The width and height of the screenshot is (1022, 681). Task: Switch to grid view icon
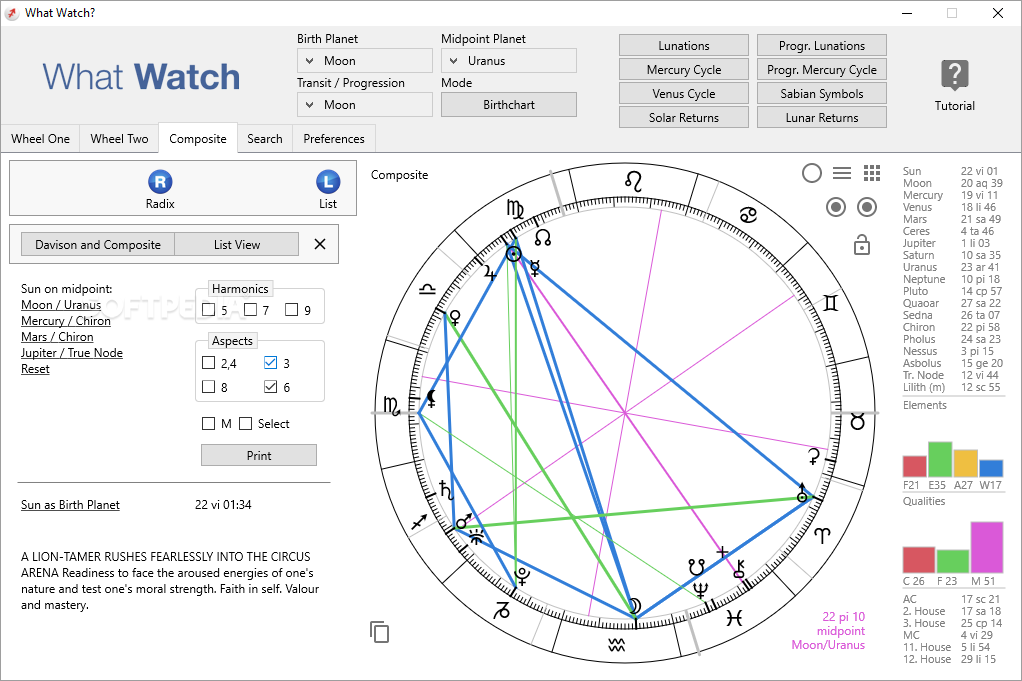click(x=872, y=173)
